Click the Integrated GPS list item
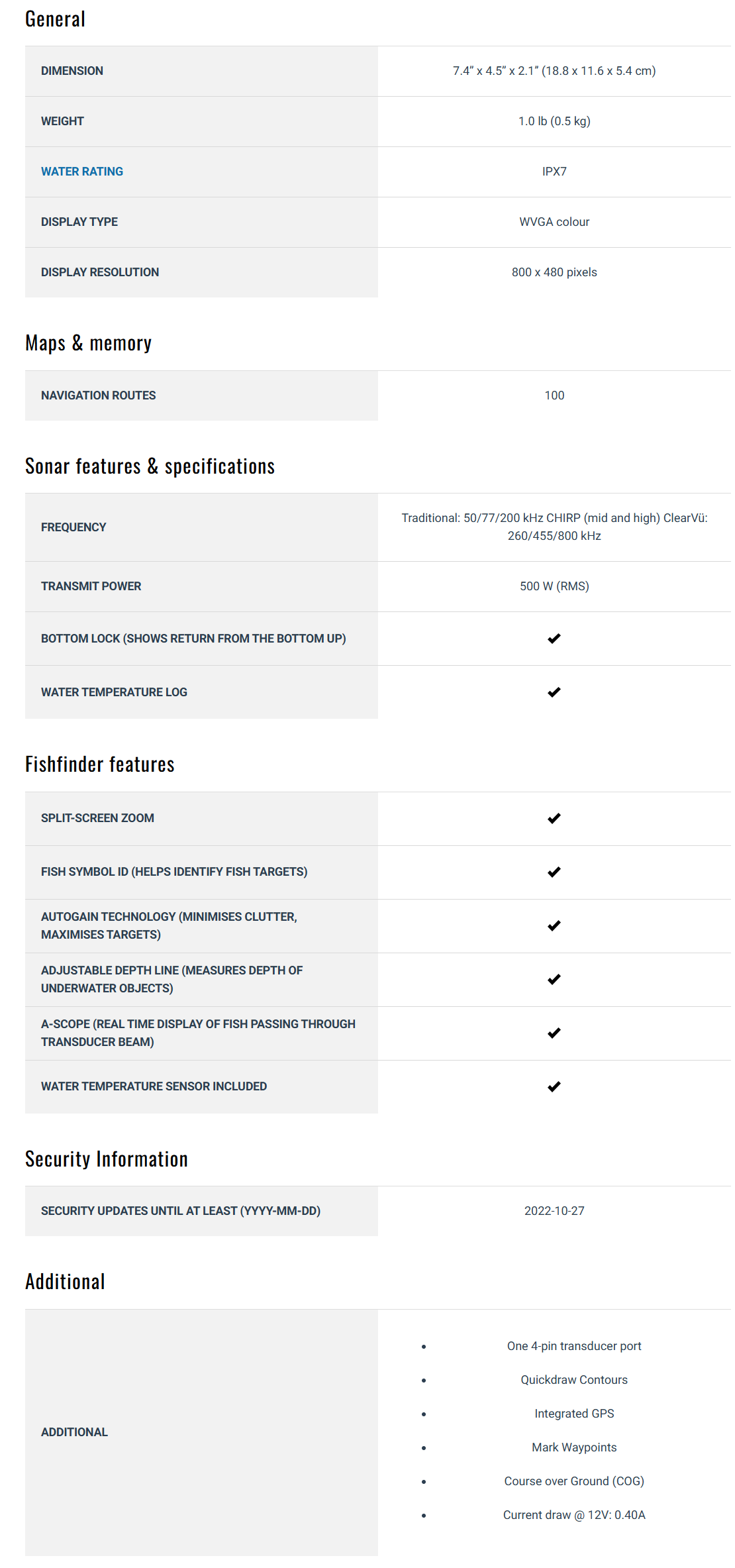 pyautogui.click(x=574, y=1414)
